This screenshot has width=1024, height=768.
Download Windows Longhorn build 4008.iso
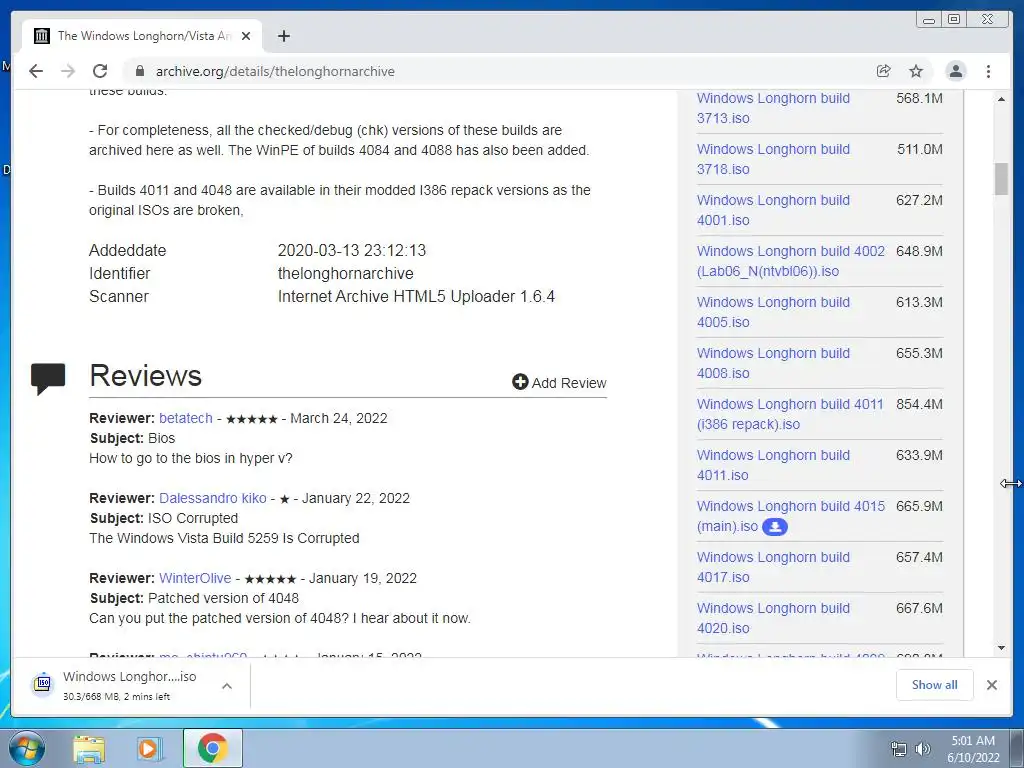[x=773, y=362]
